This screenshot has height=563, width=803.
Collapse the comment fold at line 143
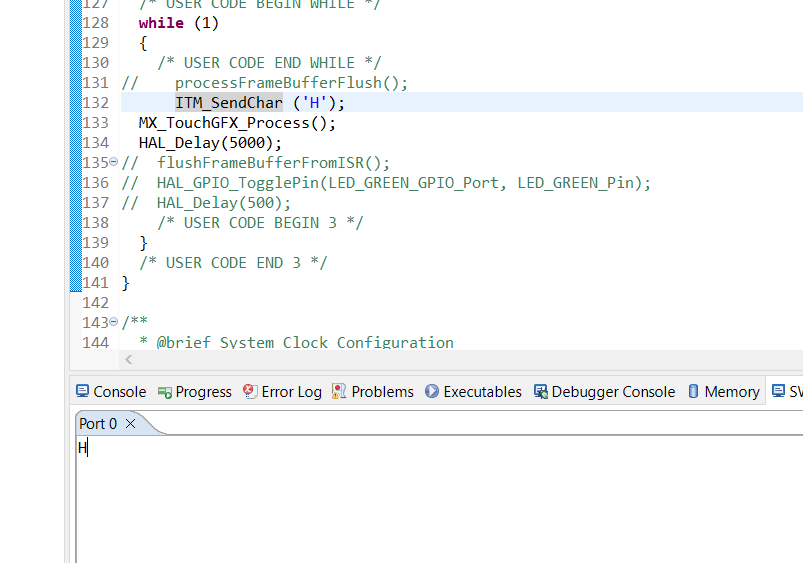(114, 322)
